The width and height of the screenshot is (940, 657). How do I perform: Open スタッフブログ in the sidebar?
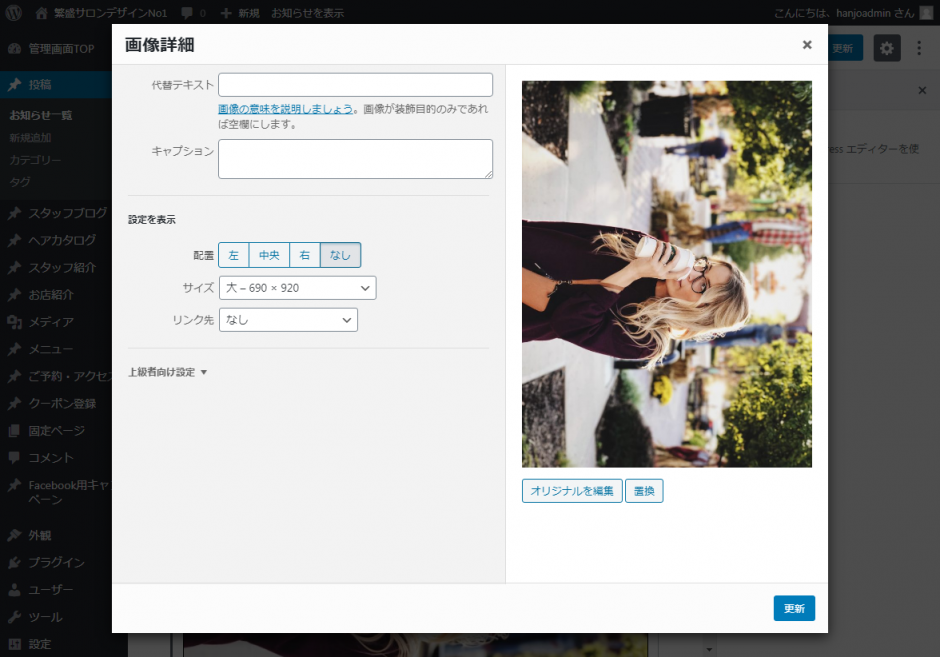(x=67, y=213)
